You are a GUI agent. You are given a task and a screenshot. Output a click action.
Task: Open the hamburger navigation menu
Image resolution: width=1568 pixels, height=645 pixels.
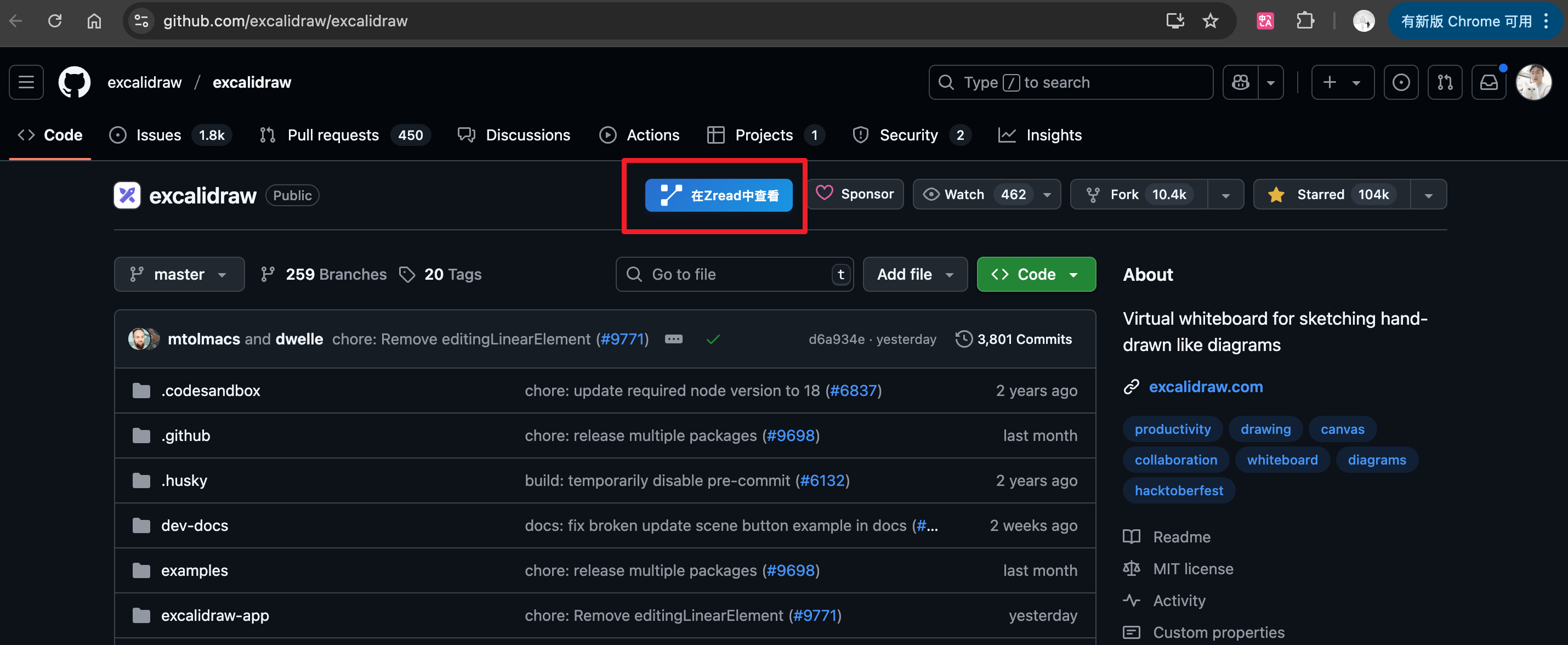click(26, 82)
